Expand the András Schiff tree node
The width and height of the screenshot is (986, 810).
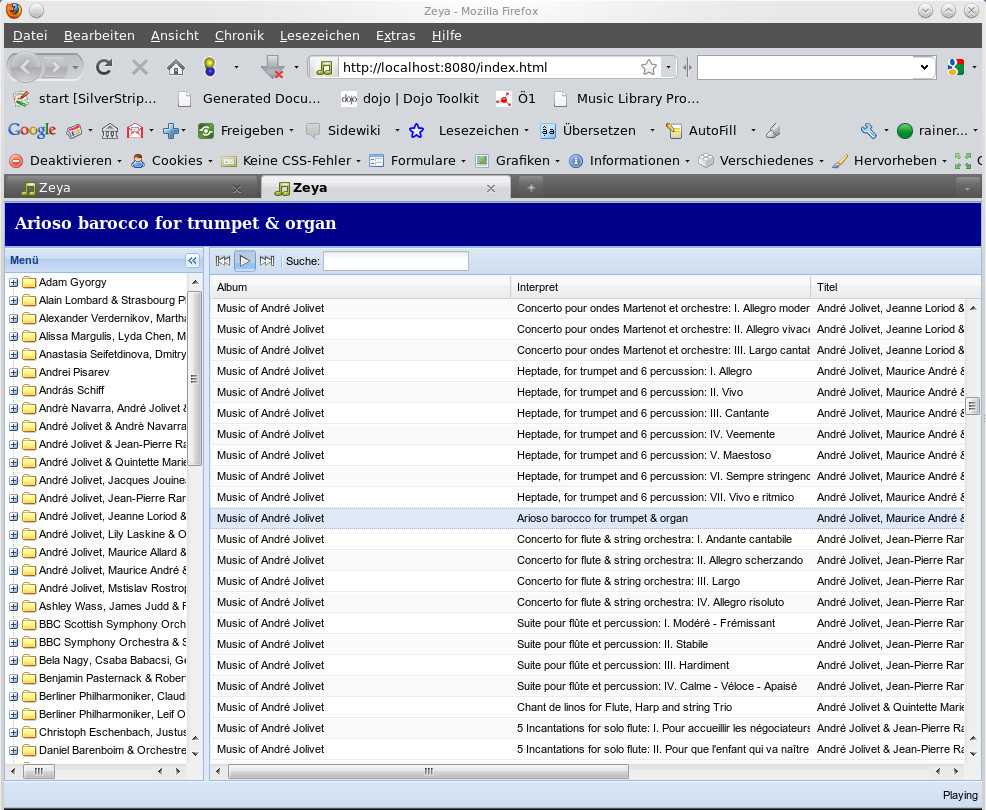coord(14,391)
